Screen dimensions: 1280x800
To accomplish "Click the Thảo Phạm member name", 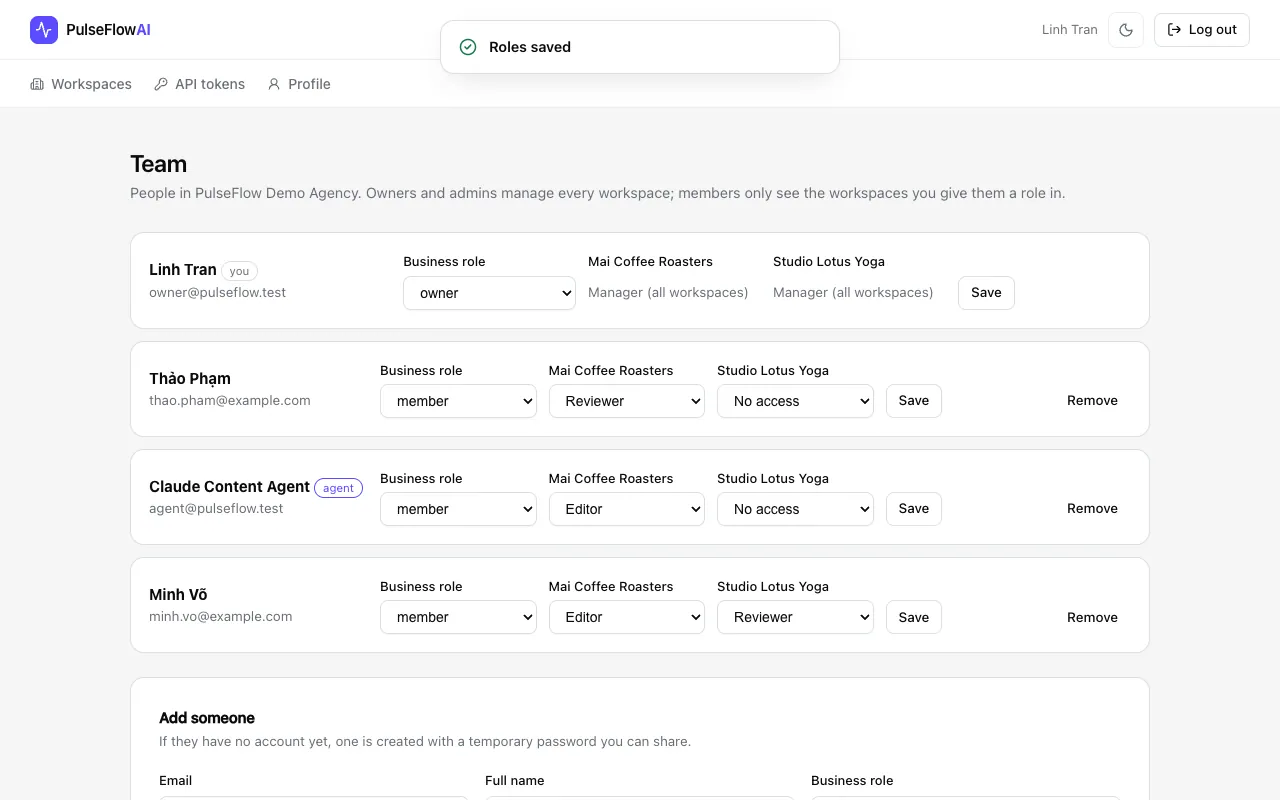I will [190, 378].
